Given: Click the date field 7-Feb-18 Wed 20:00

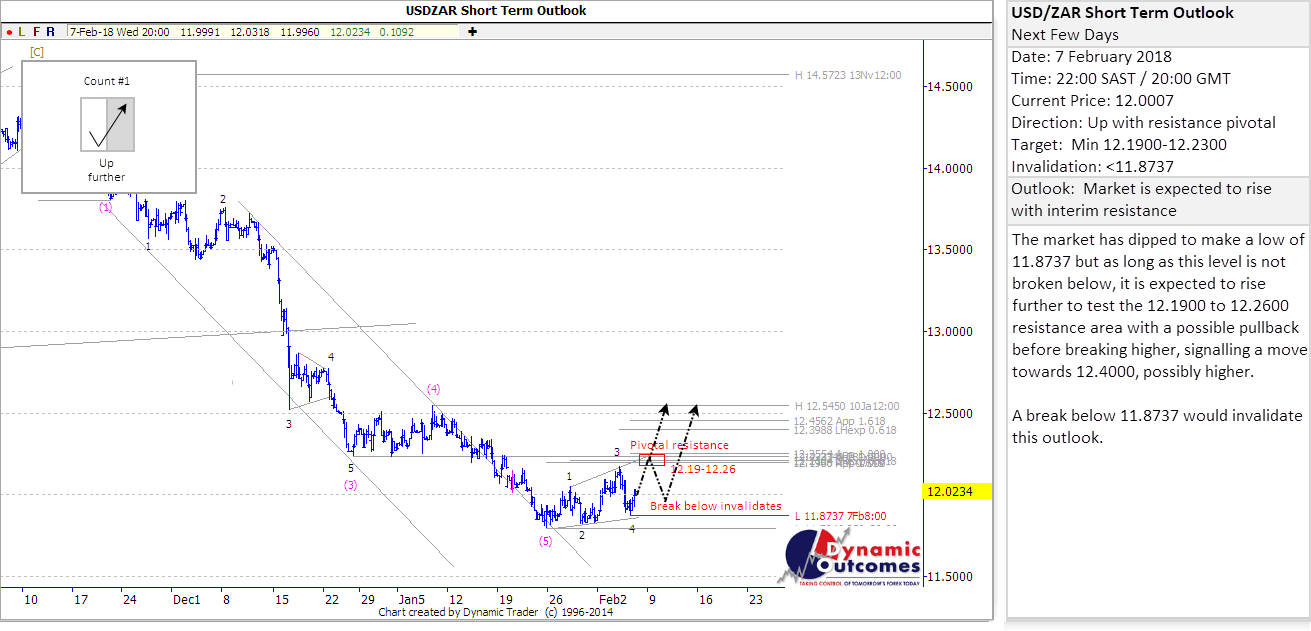Looking at the screenshot, I should pos(120,32).
